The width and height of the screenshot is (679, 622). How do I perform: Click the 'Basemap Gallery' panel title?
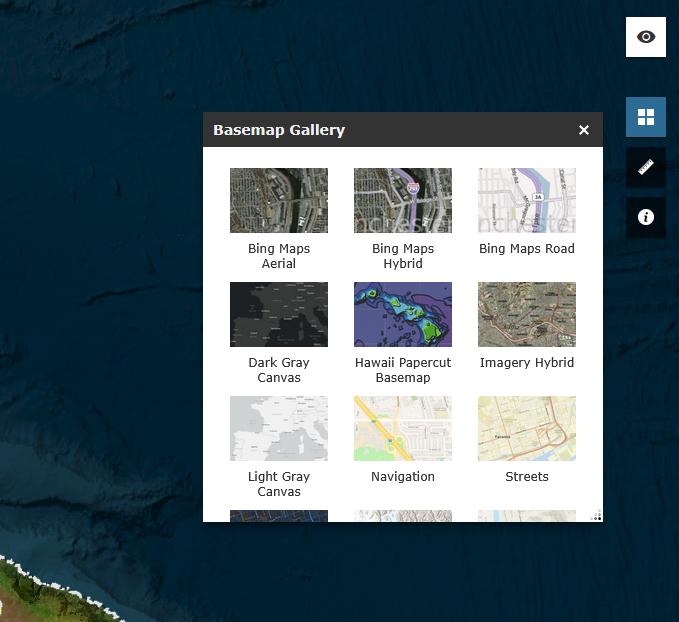tap(279, 130)
